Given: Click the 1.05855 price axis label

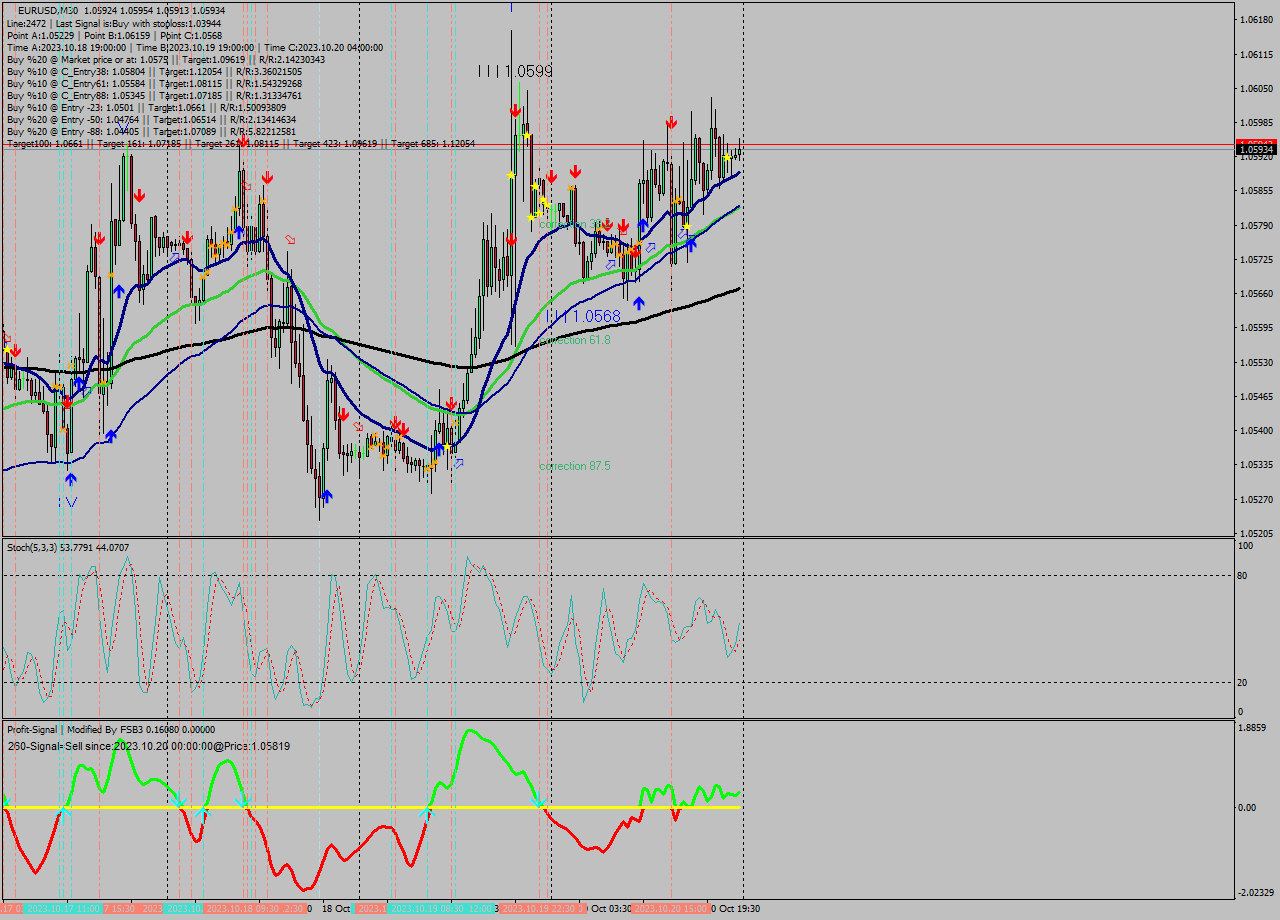Looking at the screenshot, I should click(x=1256, y=191).
